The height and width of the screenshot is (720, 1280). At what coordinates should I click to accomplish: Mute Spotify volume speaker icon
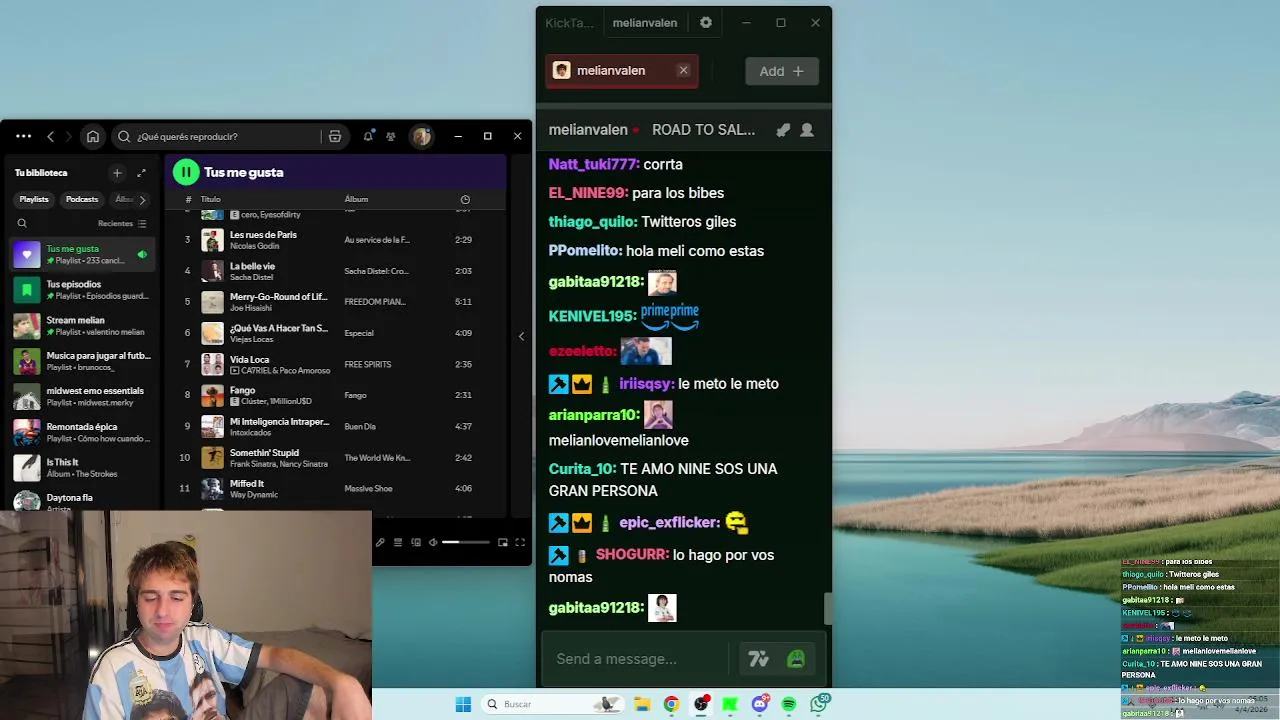(x=433, y=542)
